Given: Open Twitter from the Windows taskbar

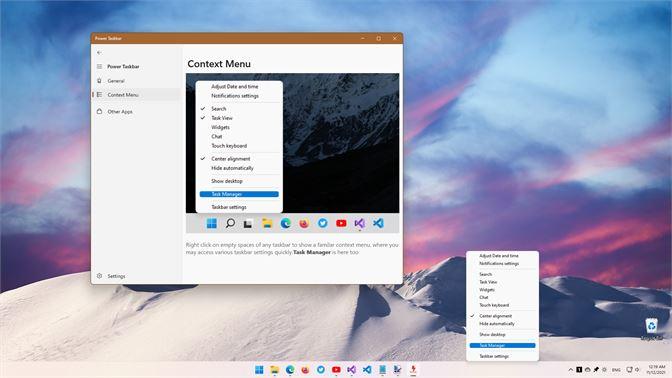Looking at the screenshot, I should tap(321, 370).
